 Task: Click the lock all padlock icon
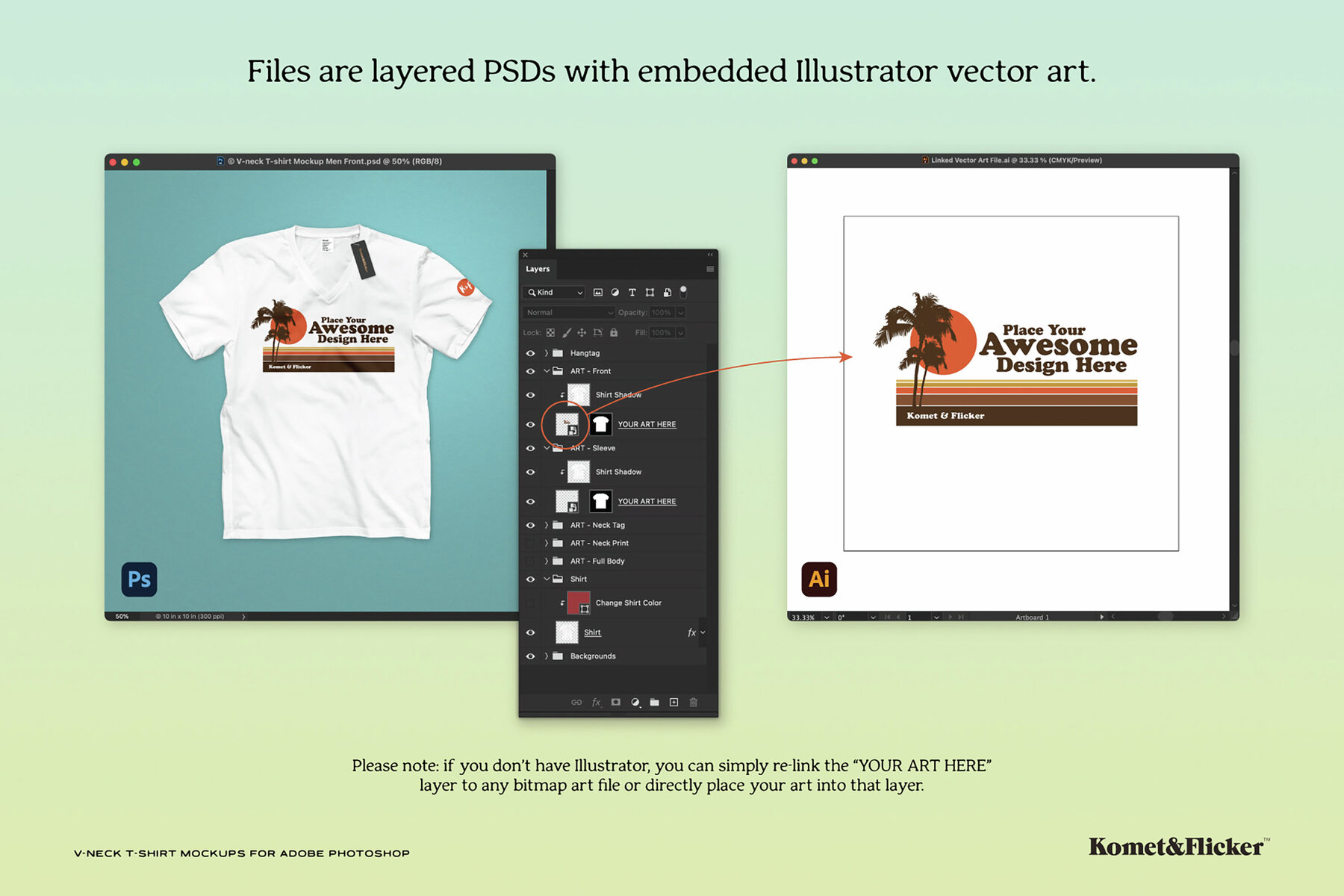pyautogui.click(x=614, y=333)
